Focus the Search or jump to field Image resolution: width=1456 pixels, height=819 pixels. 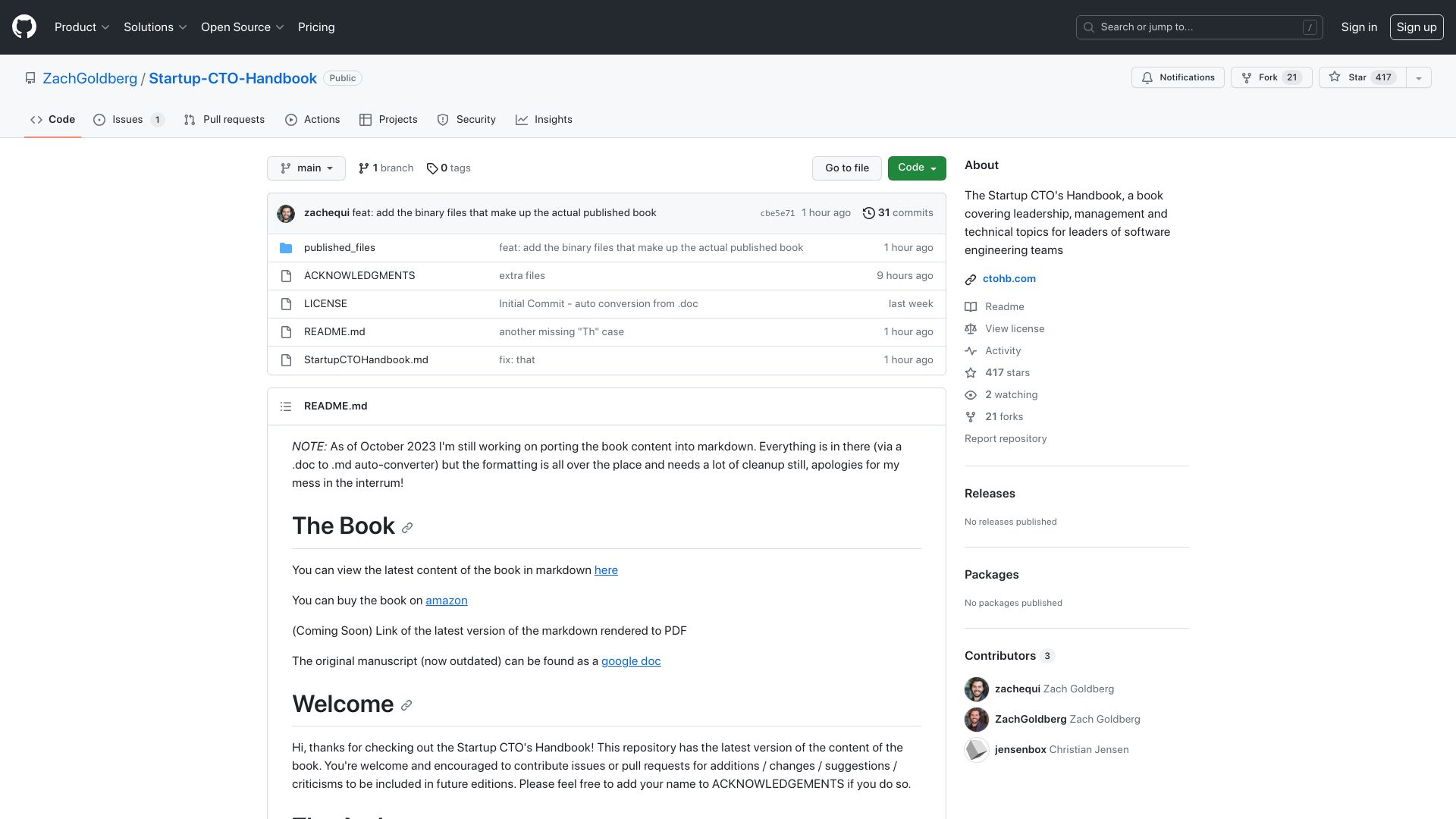tap(1199, 27)
